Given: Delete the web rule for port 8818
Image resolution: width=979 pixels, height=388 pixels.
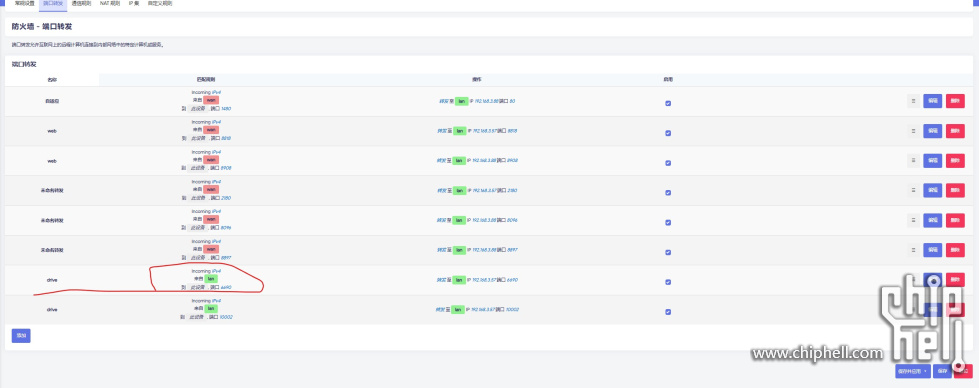Looking at the screenshot, I should pyautogui.click(x=955, y=131).
